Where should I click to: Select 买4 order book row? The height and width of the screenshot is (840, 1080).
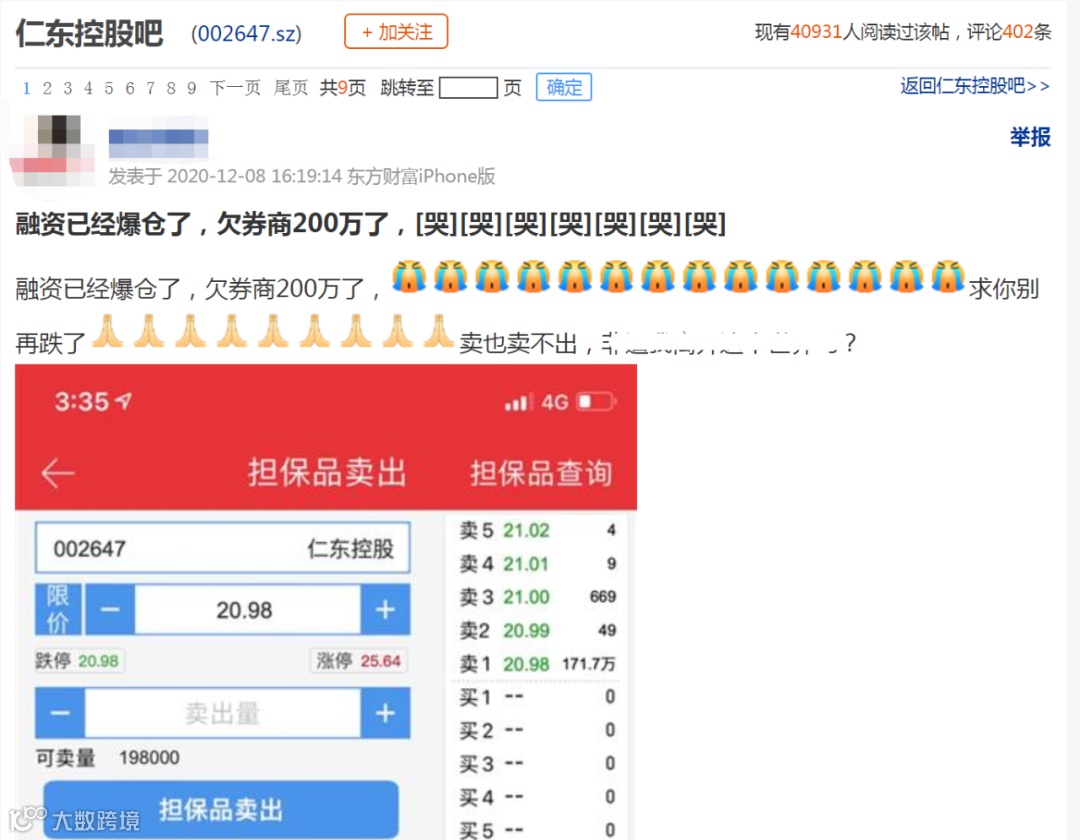[537, 797]
